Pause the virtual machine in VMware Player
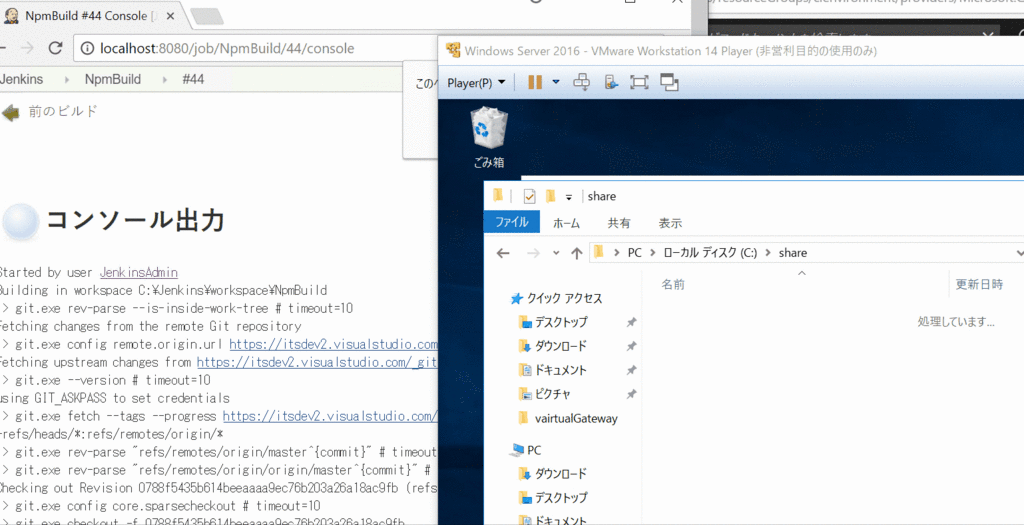The image size is (1024, 525). pyautogui.click(x=535, y=82)
